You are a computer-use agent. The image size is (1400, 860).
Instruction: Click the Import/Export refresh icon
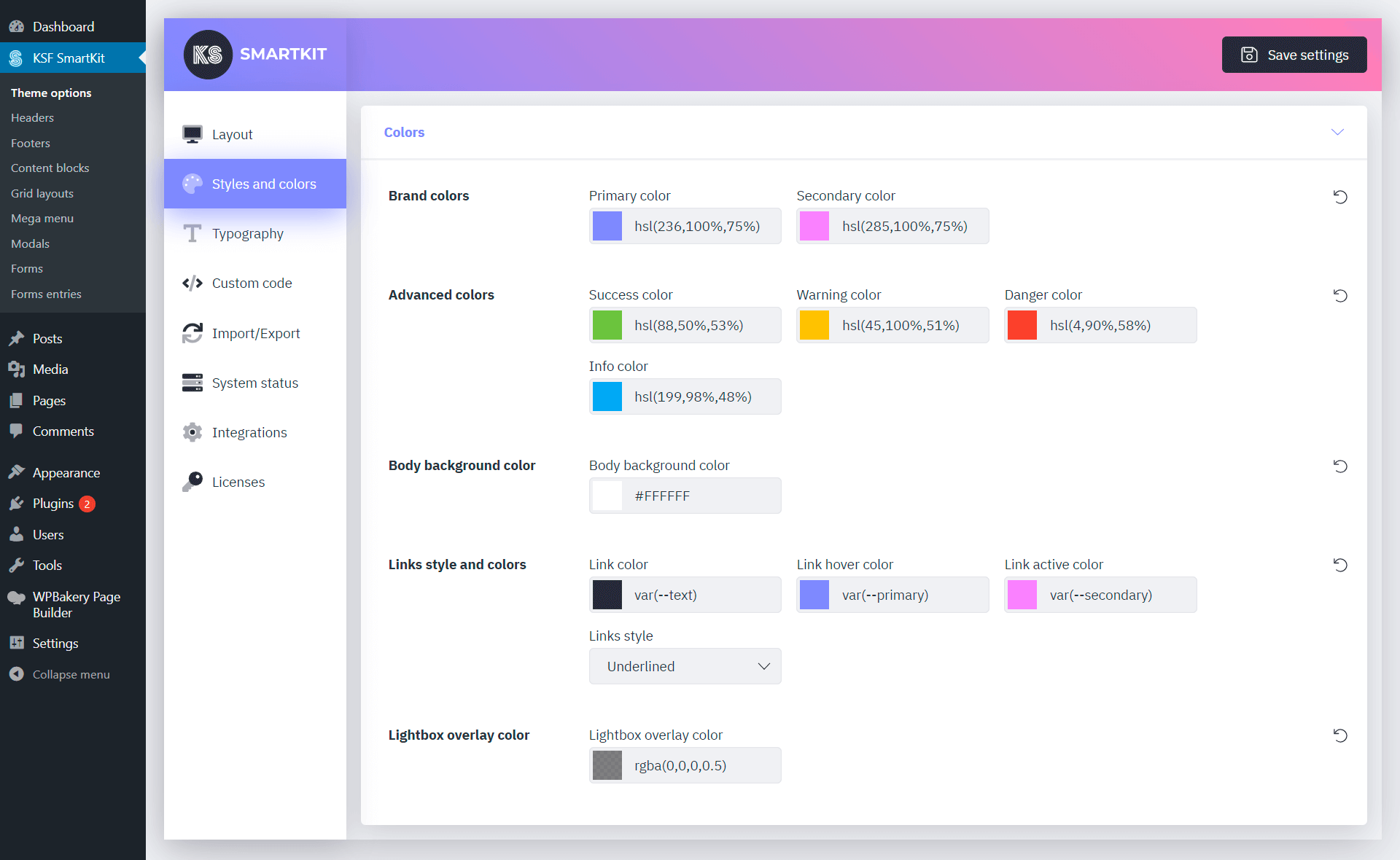click(192, 333)
